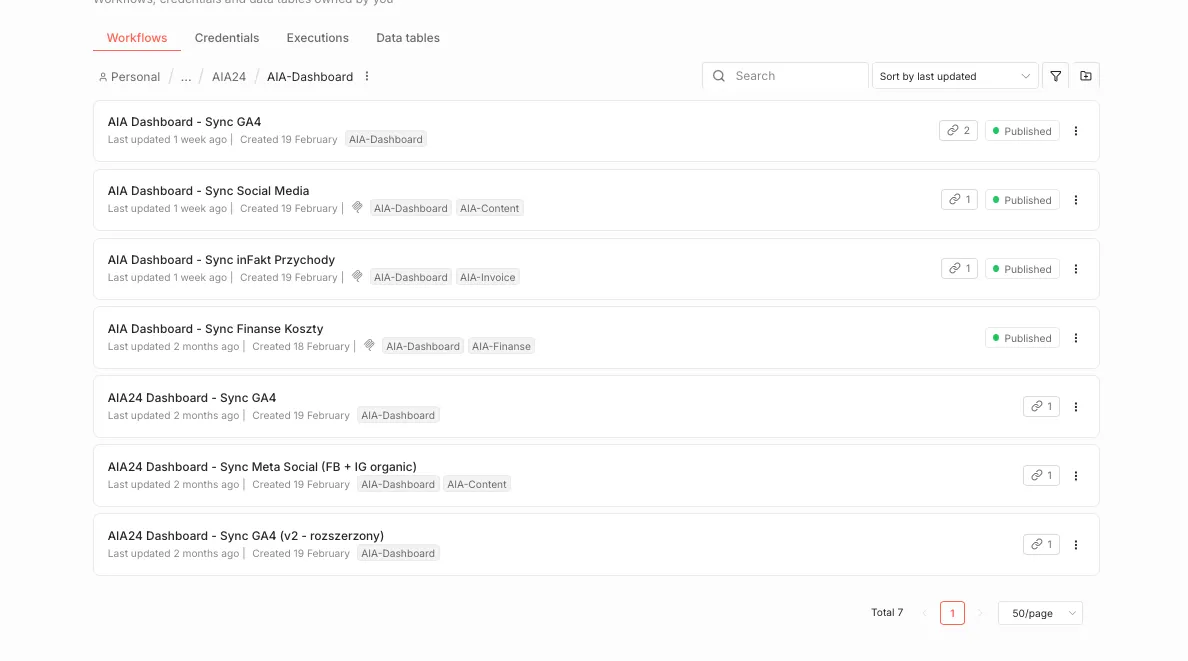
Task: Click the link badge on Sync Social Media row
Action: [959, 199]
